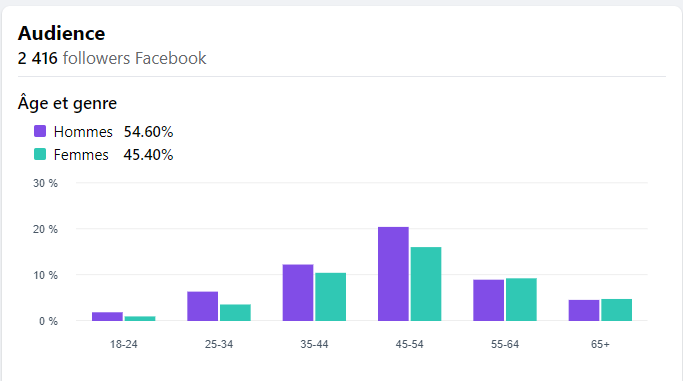This screenshot has width=683, height=381.
Task: Click the Femmes legend label
Action: 81,155
